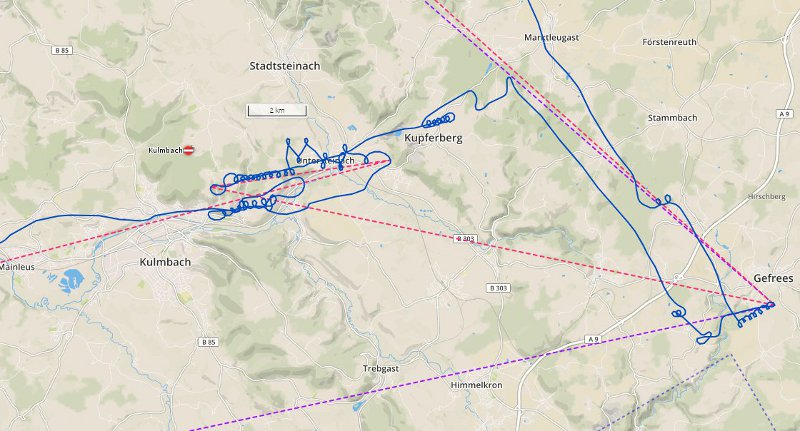Click the A 9 shield near Stammbach
Image resolution: width=800 pixels, height=431 pixels.
pos(784,114)
